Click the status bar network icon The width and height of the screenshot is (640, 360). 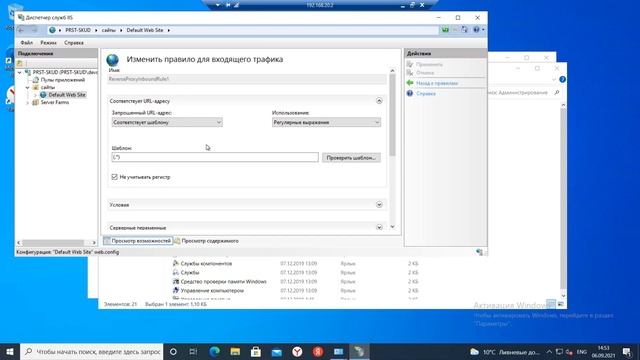pyautogui.click(x=479, y=252)
